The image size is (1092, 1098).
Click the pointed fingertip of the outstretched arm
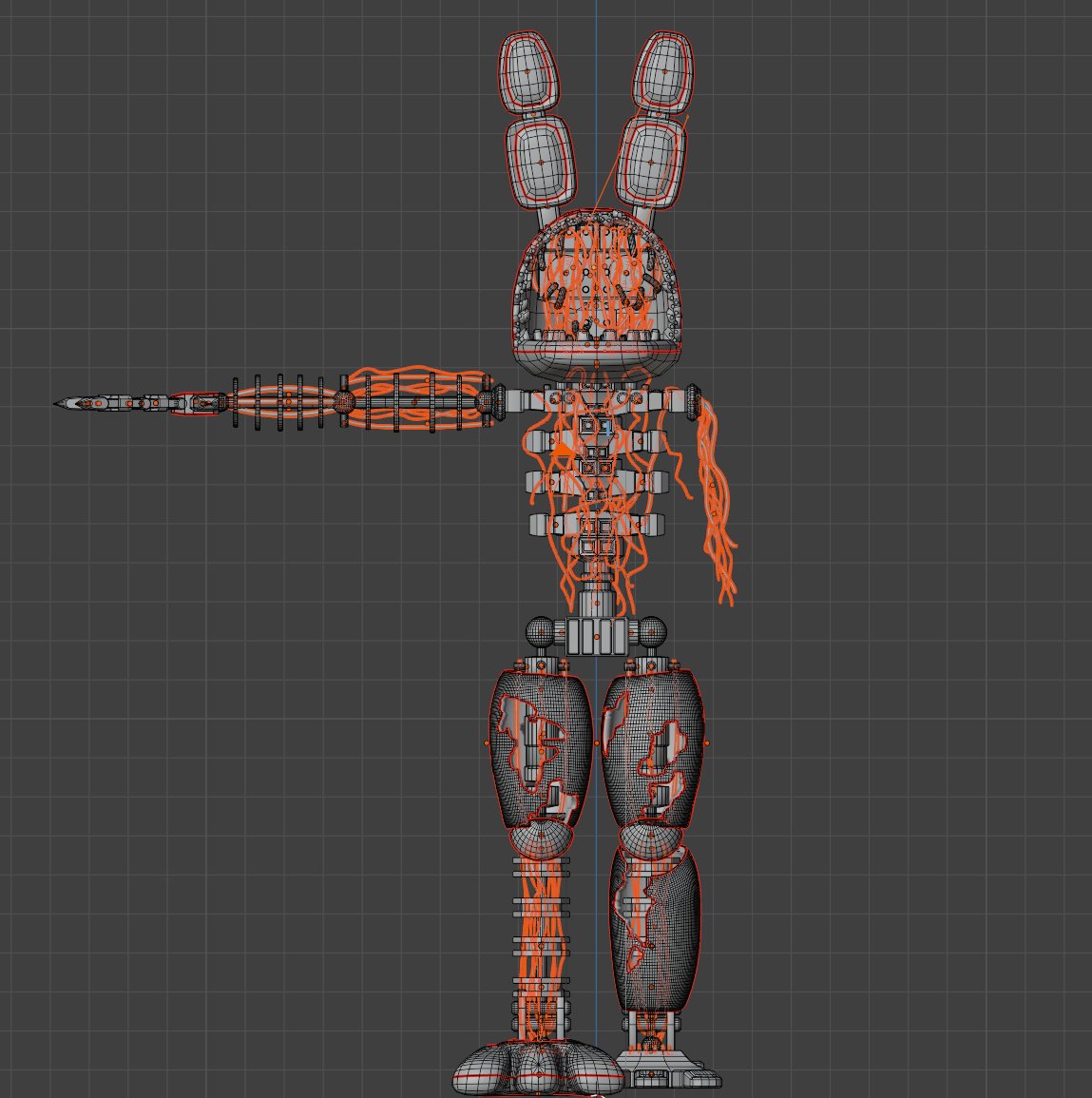click(65, 402)
